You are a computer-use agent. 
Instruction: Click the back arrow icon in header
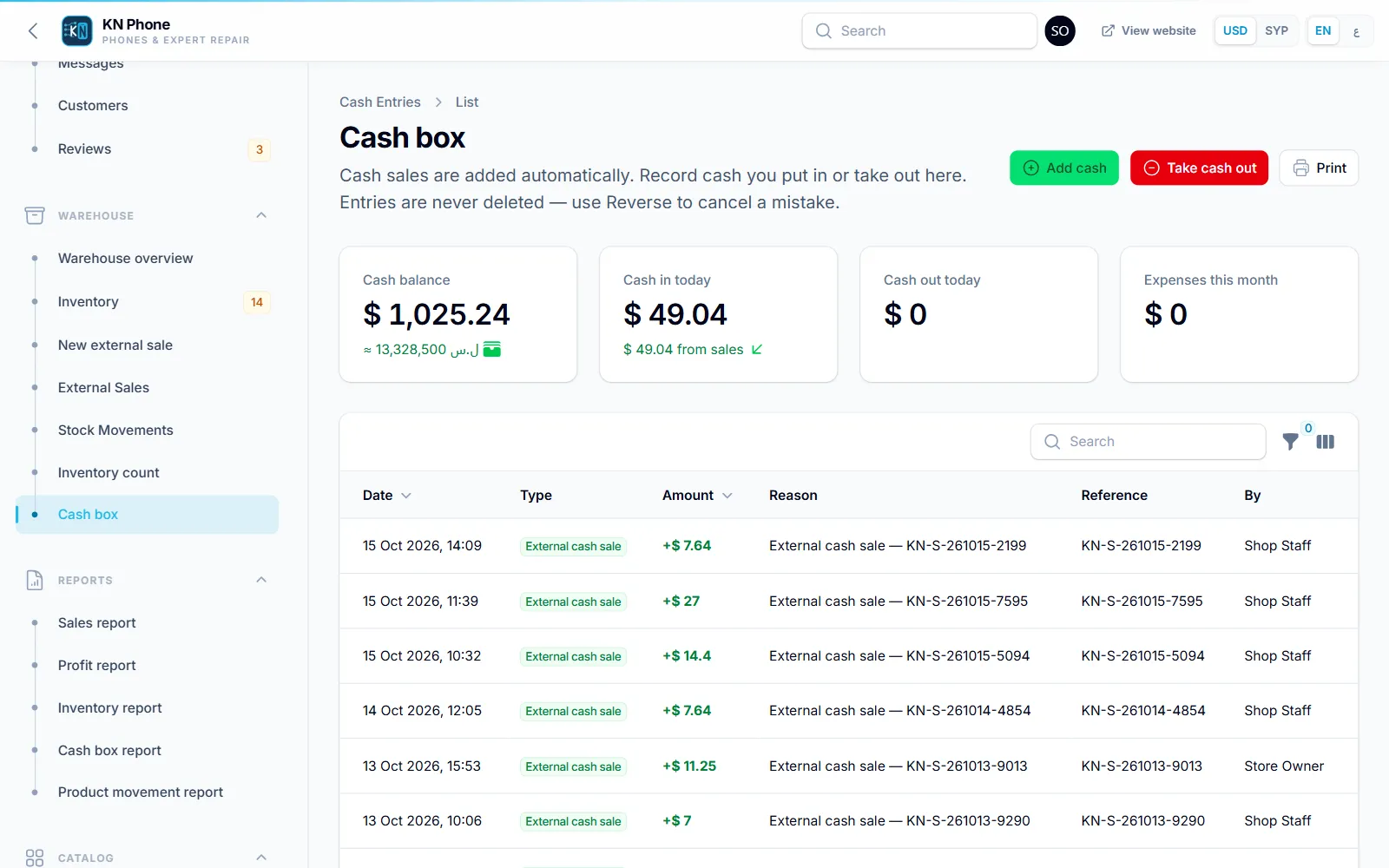click(33, 31)
